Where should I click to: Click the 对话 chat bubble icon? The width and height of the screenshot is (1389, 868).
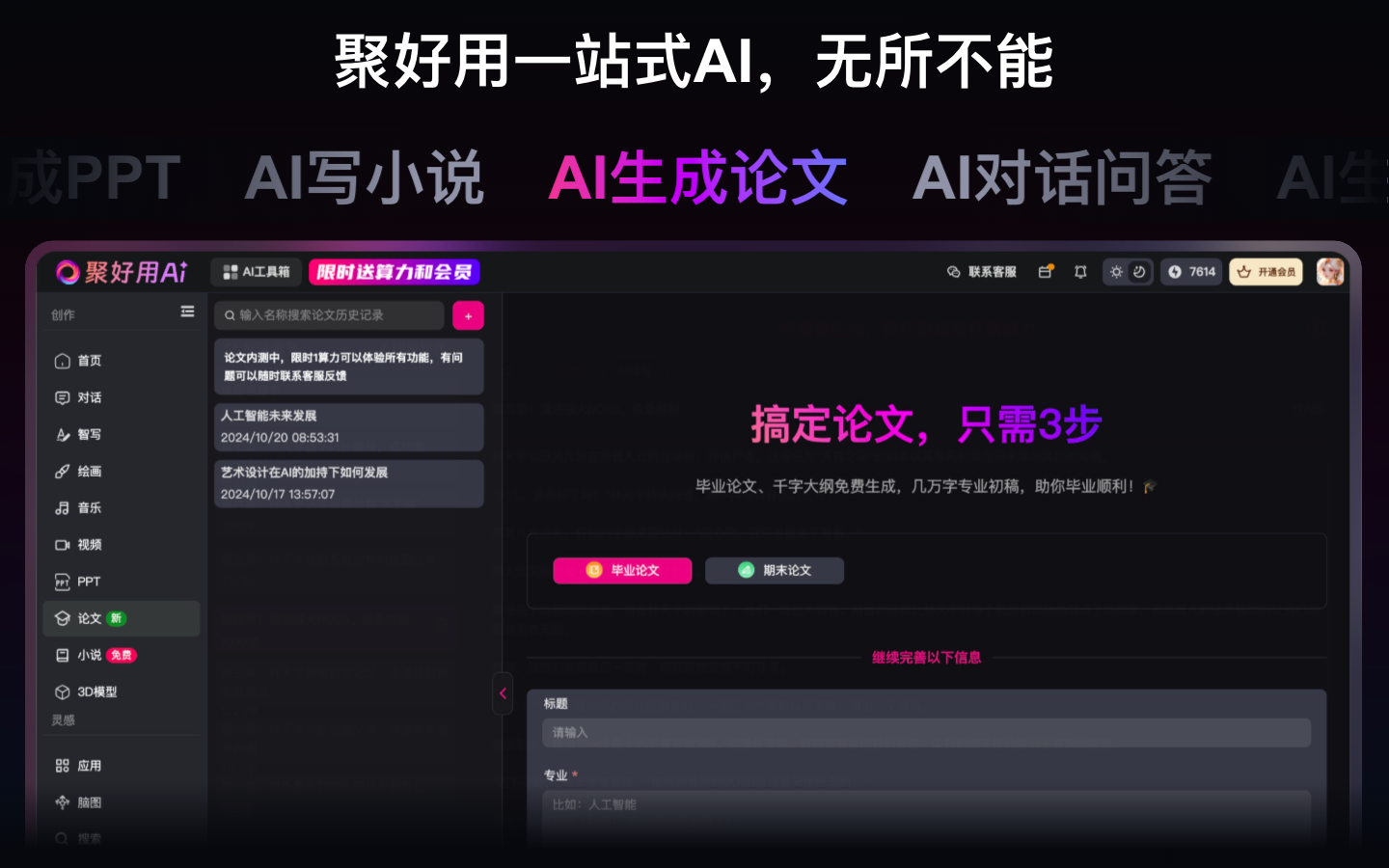click(63, 397)
